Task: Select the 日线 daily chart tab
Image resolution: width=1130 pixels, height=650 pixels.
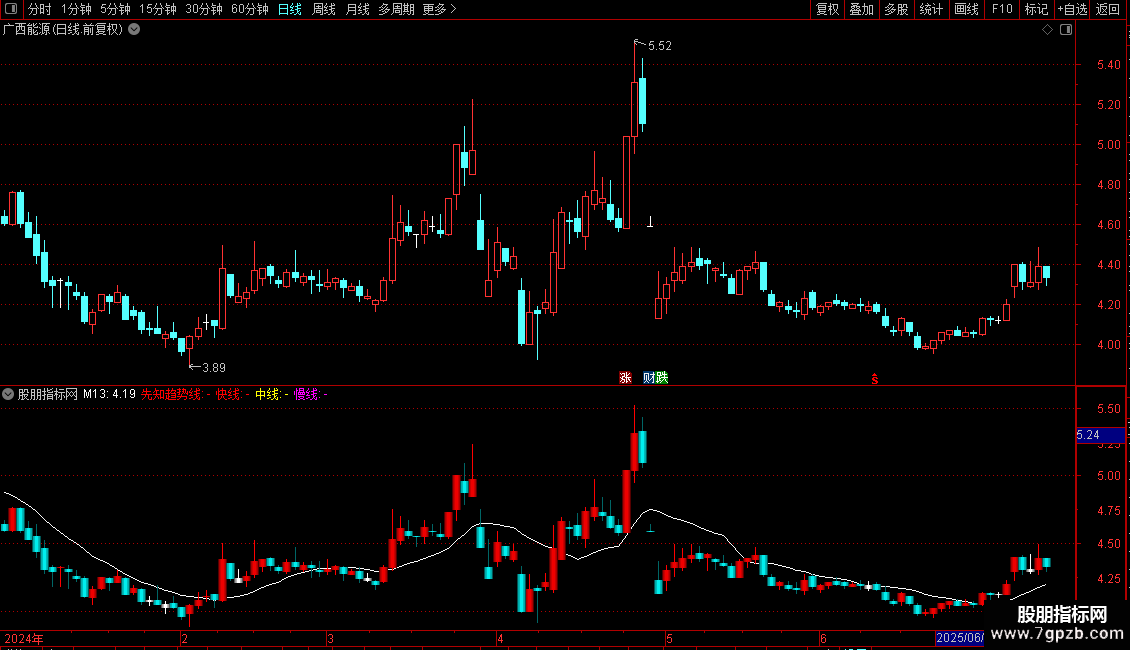Action: click(x=290, y=9)
